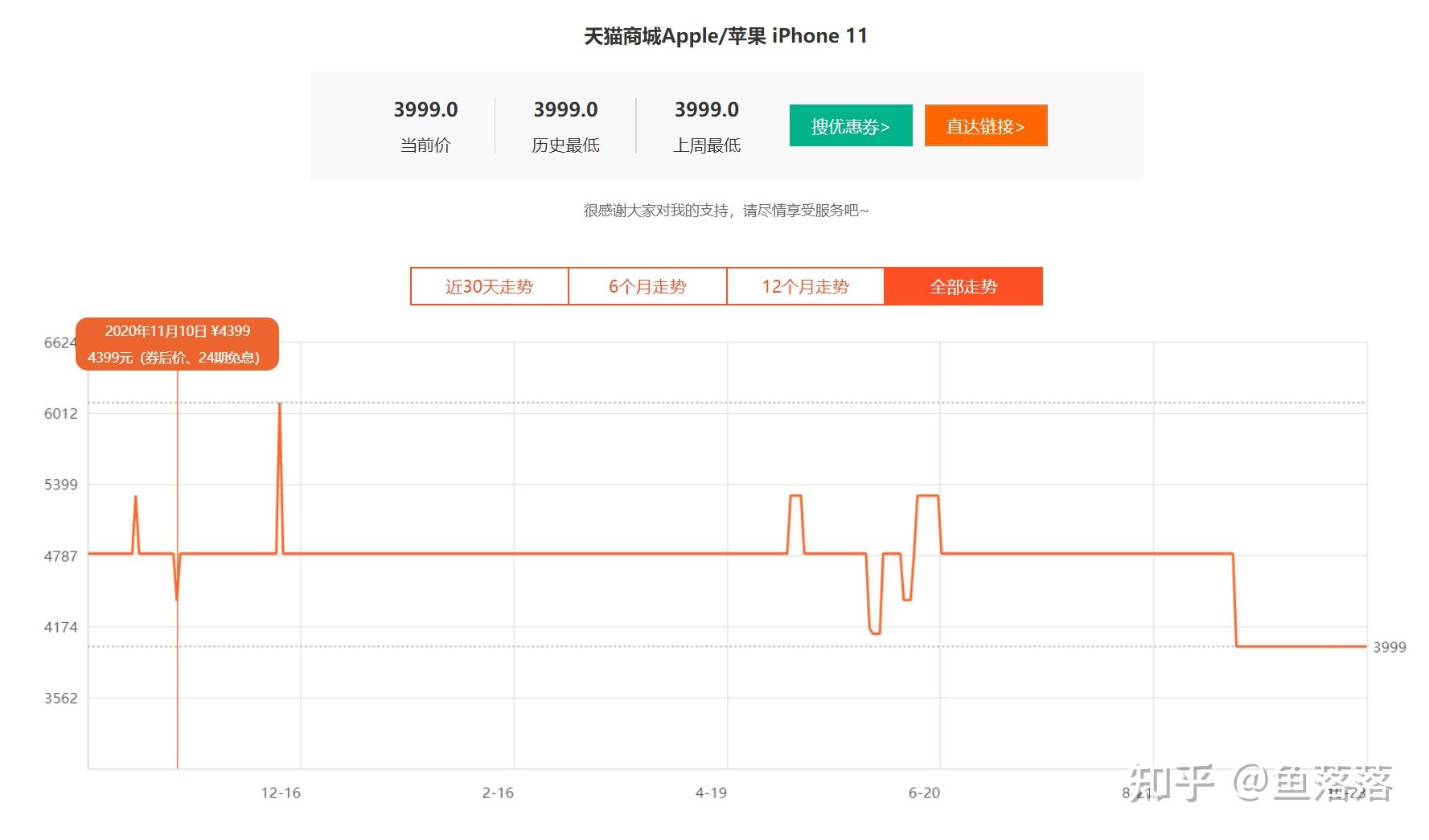Click the title 天猫商城Apple/苹果 iPhone 11

[725, 36]
